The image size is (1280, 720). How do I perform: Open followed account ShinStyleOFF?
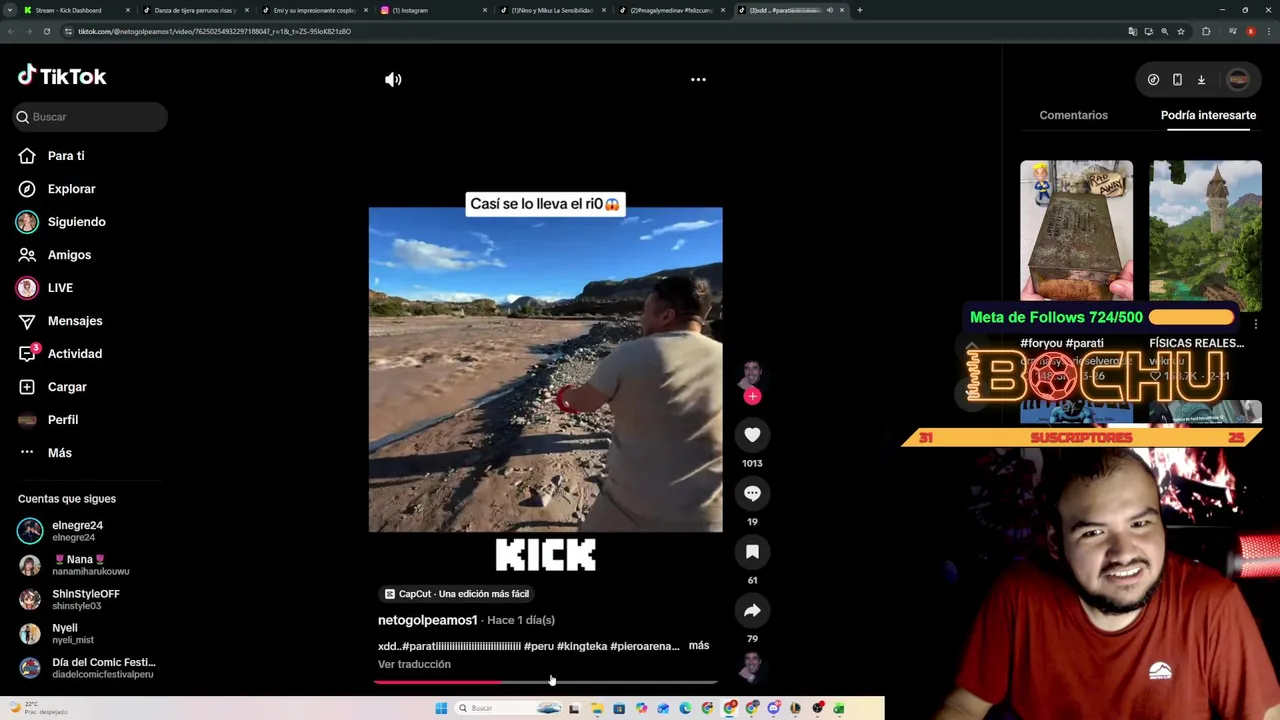tap(90, 599)
